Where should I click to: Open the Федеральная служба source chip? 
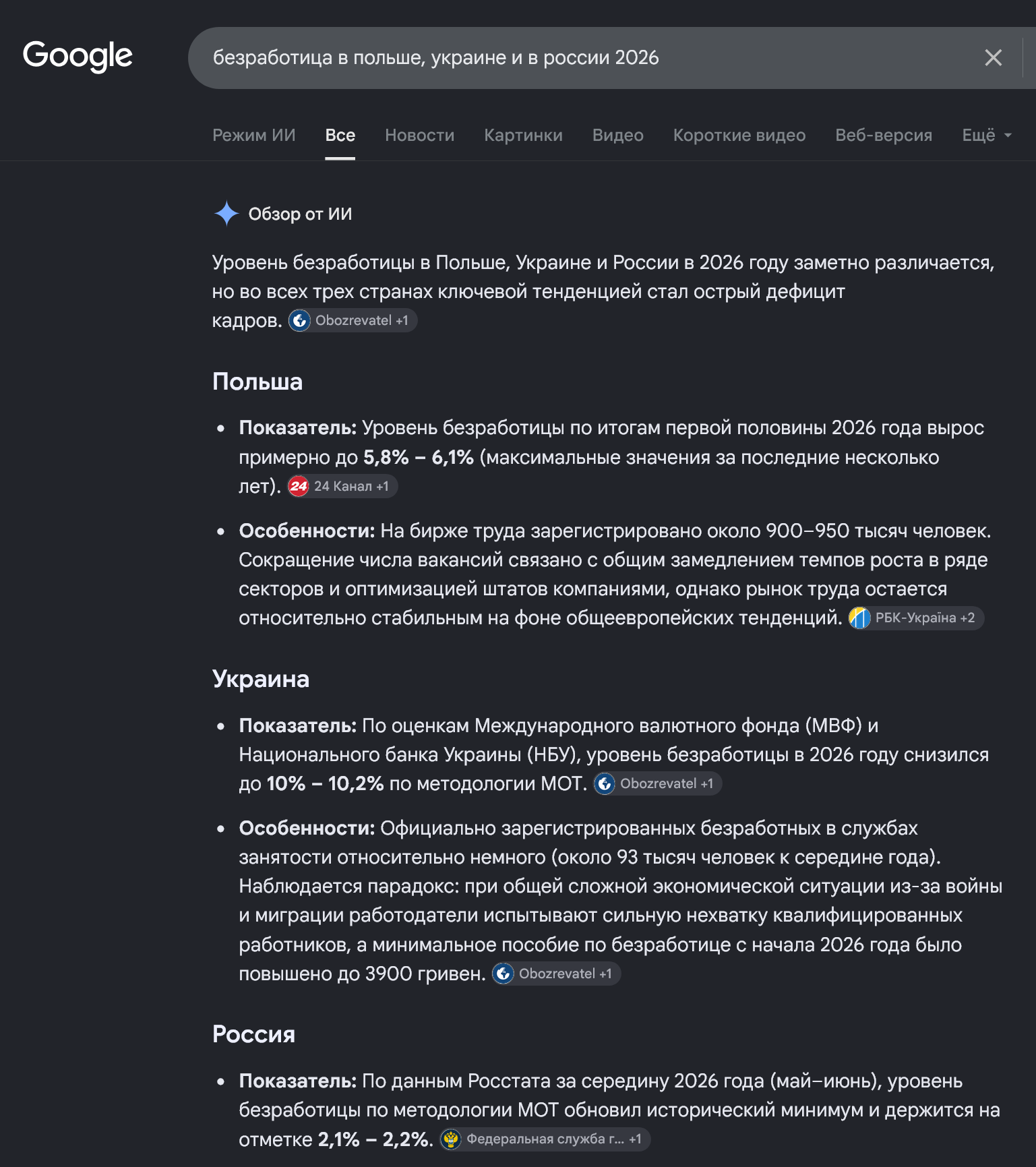click(x=545, y=1139)
